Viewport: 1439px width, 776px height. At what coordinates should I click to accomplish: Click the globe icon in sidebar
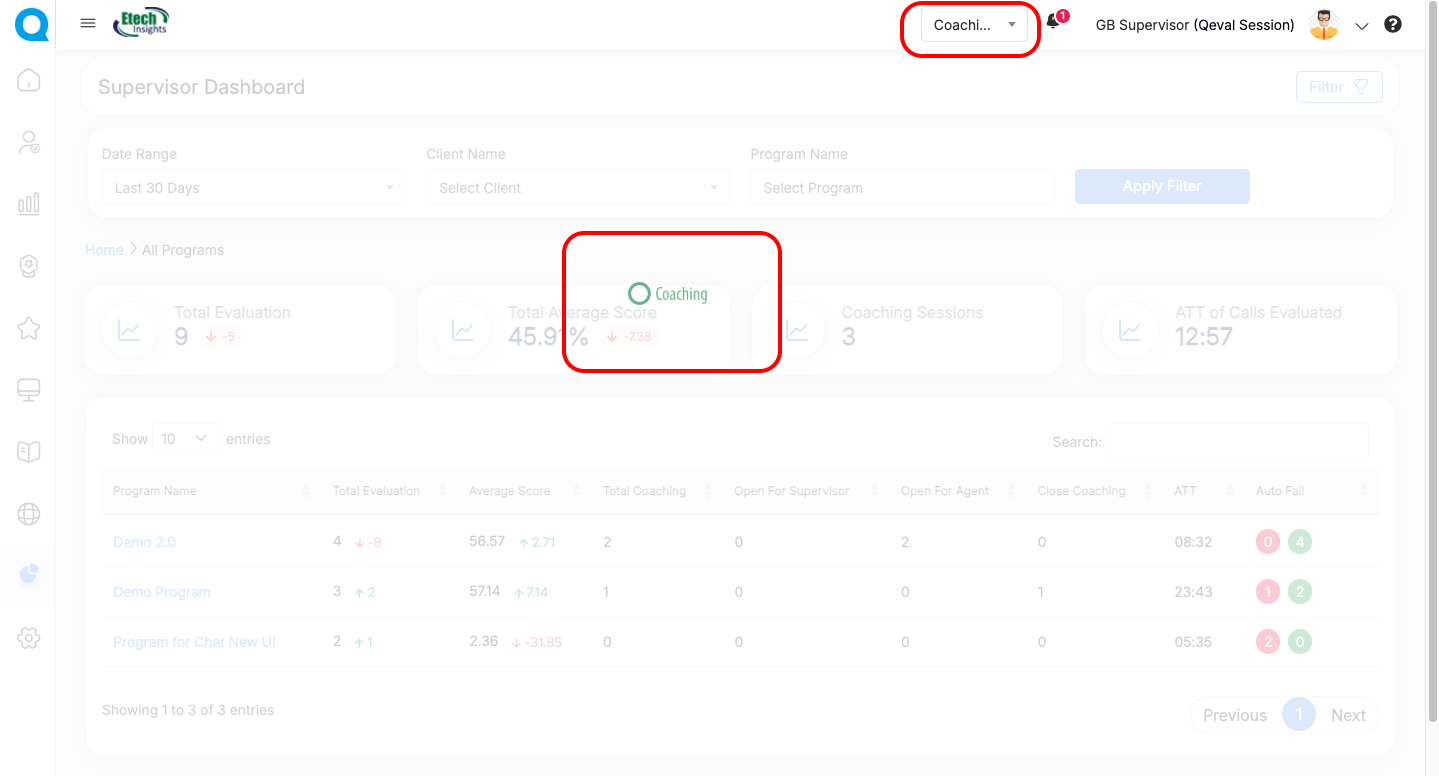29,514
